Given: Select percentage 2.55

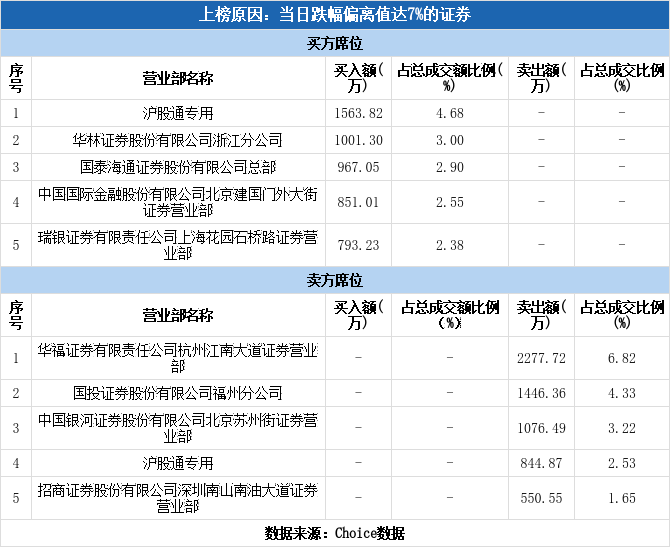Looking at the screenshot, I should coord(450,202).
